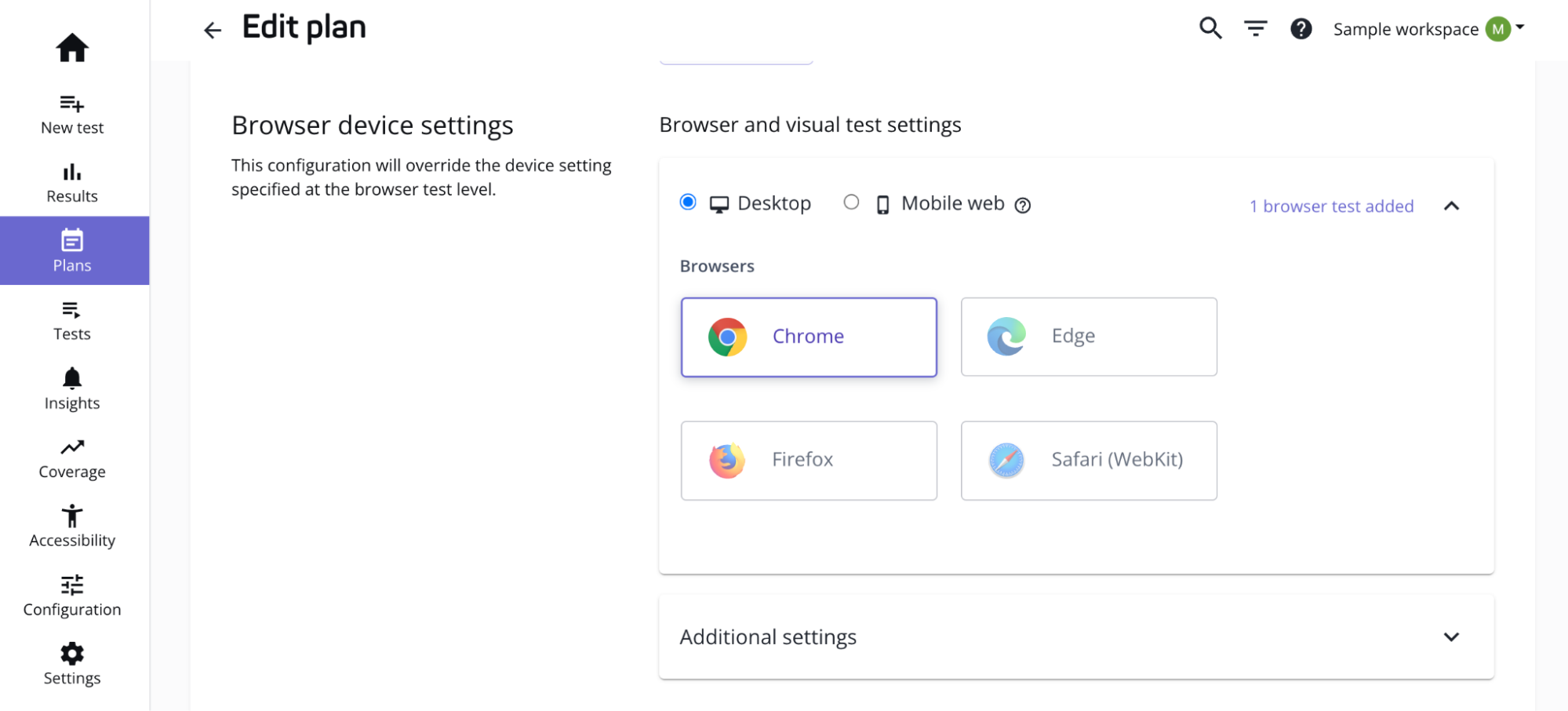Open the Results section
This screenshot has width=1568, height=711.
(72, 182)
